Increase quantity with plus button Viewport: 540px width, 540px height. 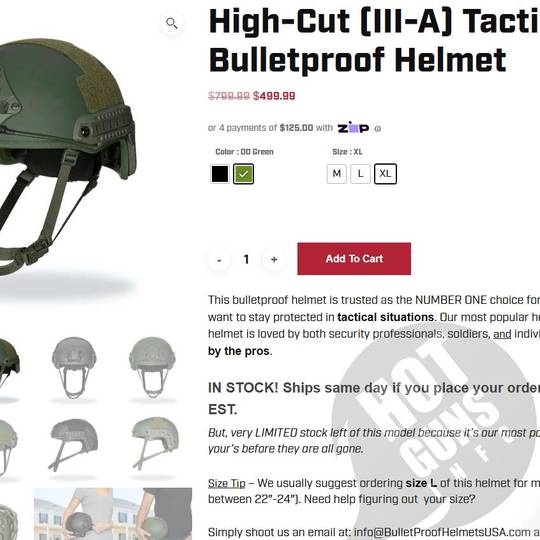coord(274,259)
